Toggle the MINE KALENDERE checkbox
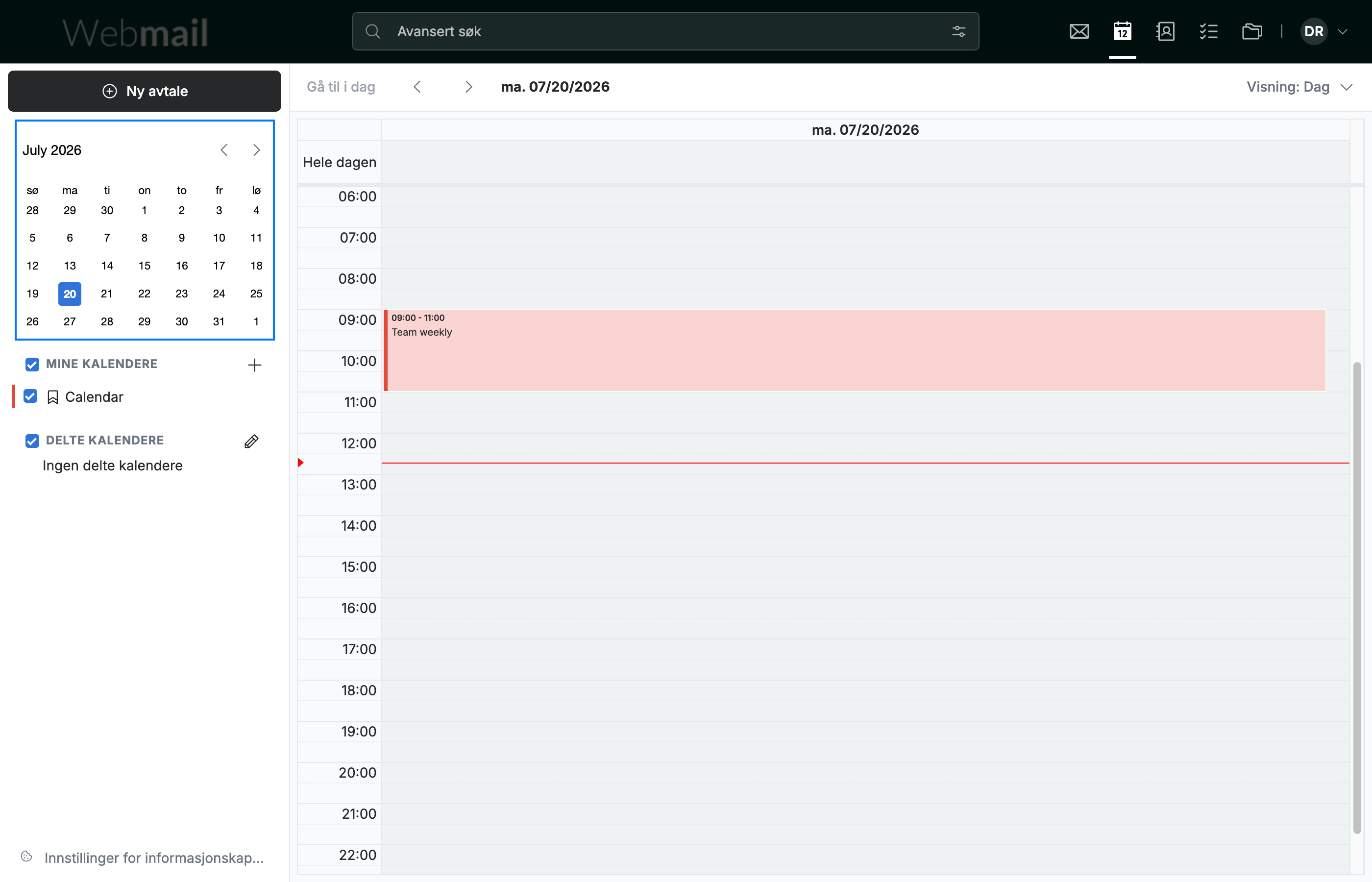Screen dimensions: 1372x882 click(x=32, y=364)
